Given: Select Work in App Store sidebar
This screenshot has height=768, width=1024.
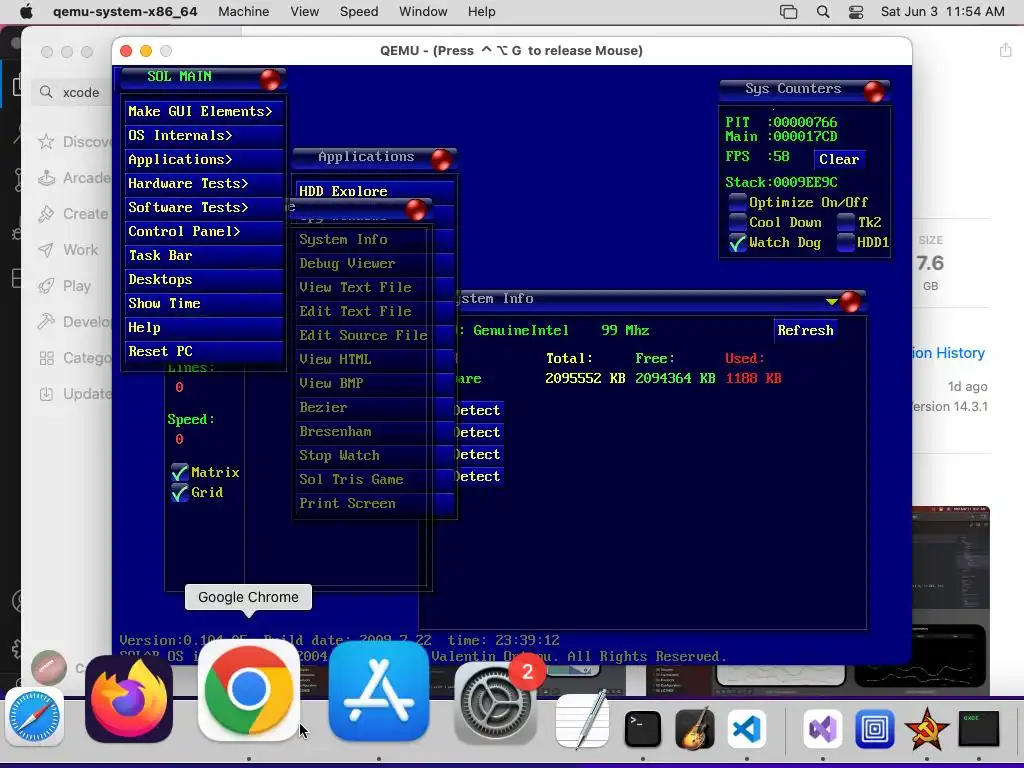Looking at the screenshot, I should click(68, 249).
